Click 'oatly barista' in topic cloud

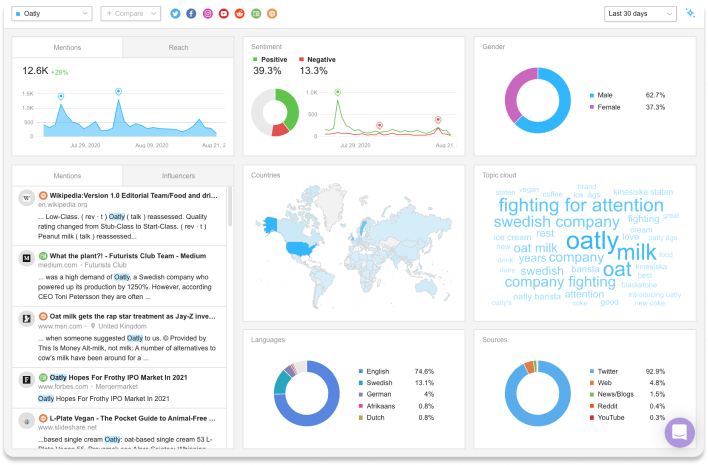(537, 297)
